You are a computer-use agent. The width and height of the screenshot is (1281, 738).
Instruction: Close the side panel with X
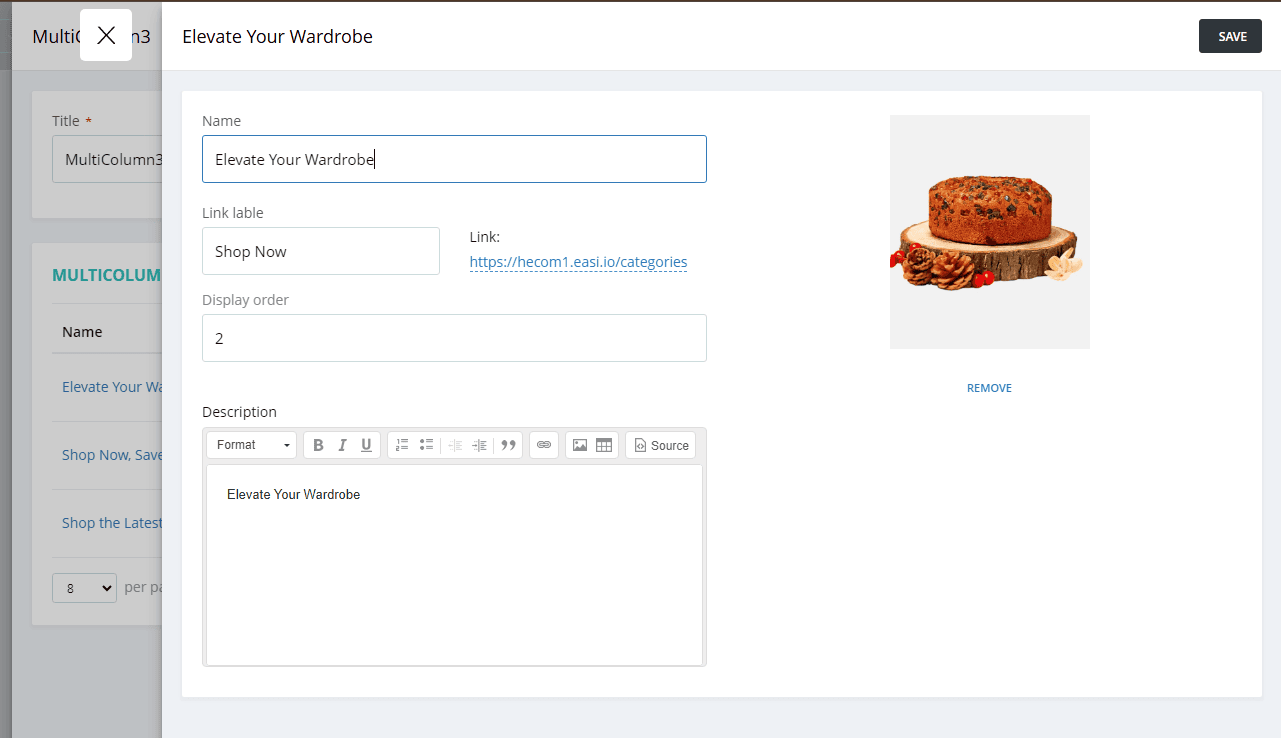tap(106, 35)
